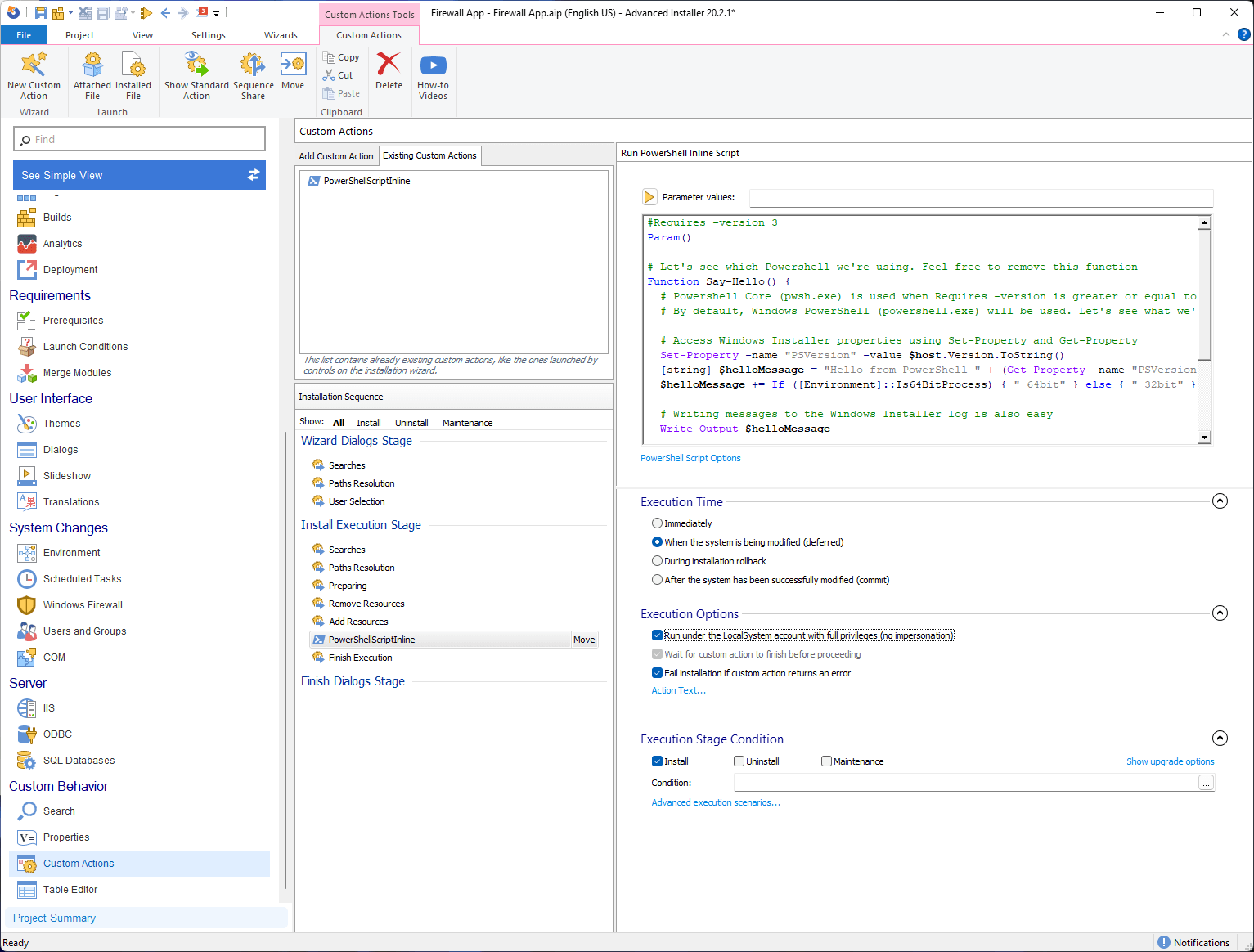1254x952 pixels.
Task: Show only Uninstall sequence actions
Action: pyautogui.click(x=411, y=423)
